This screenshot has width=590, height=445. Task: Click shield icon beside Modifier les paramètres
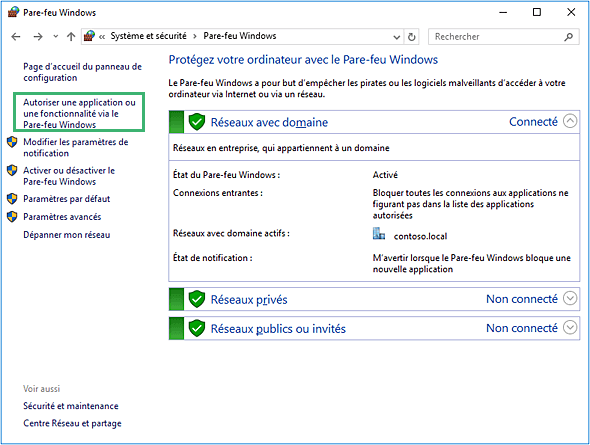pos(12,142)
